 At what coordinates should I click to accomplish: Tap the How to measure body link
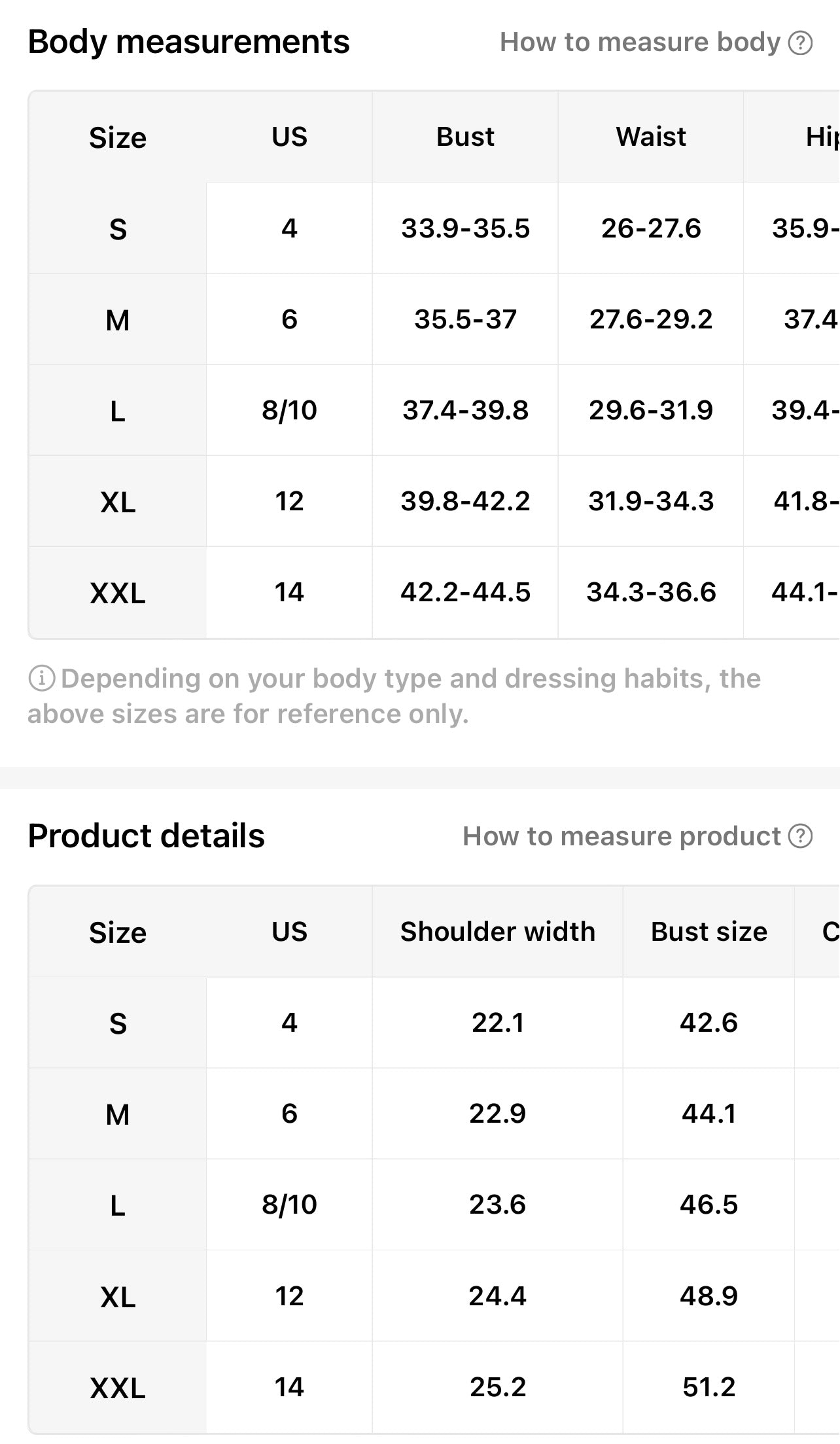[640, 43]
